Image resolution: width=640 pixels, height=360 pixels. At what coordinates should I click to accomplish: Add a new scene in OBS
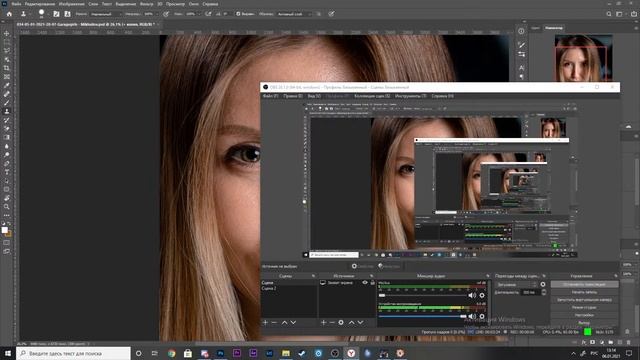click(x=265, y=322)
